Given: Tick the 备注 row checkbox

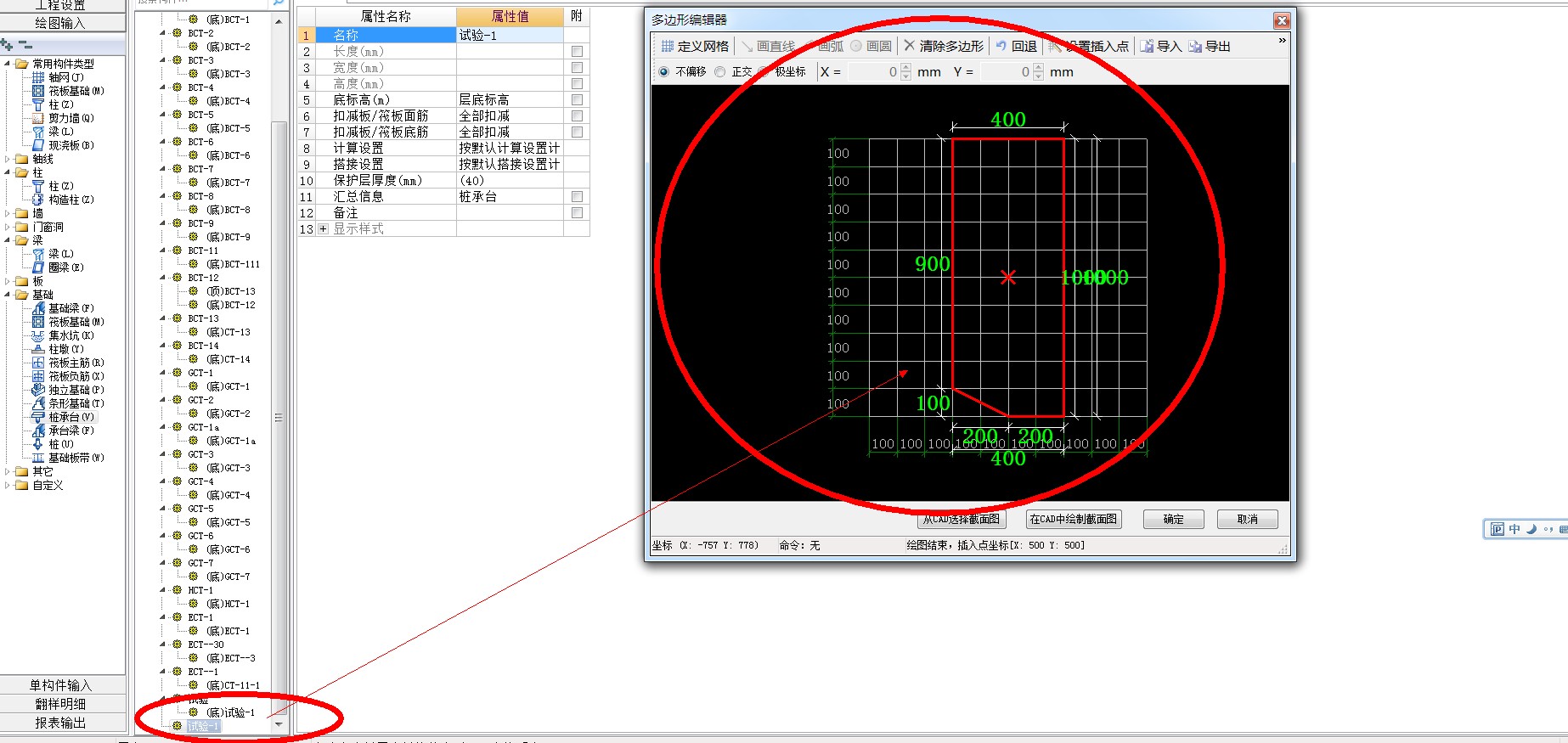Looking at the screenshot, I should pos(578,213).
